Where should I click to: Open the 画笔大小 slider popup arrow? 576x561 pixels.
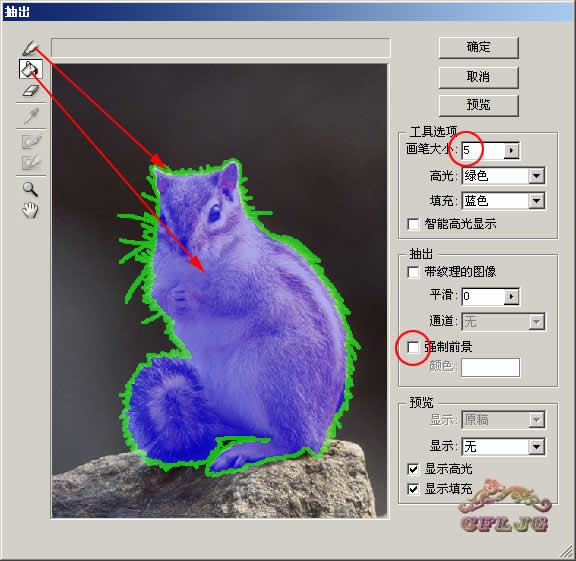coord(511,150)
